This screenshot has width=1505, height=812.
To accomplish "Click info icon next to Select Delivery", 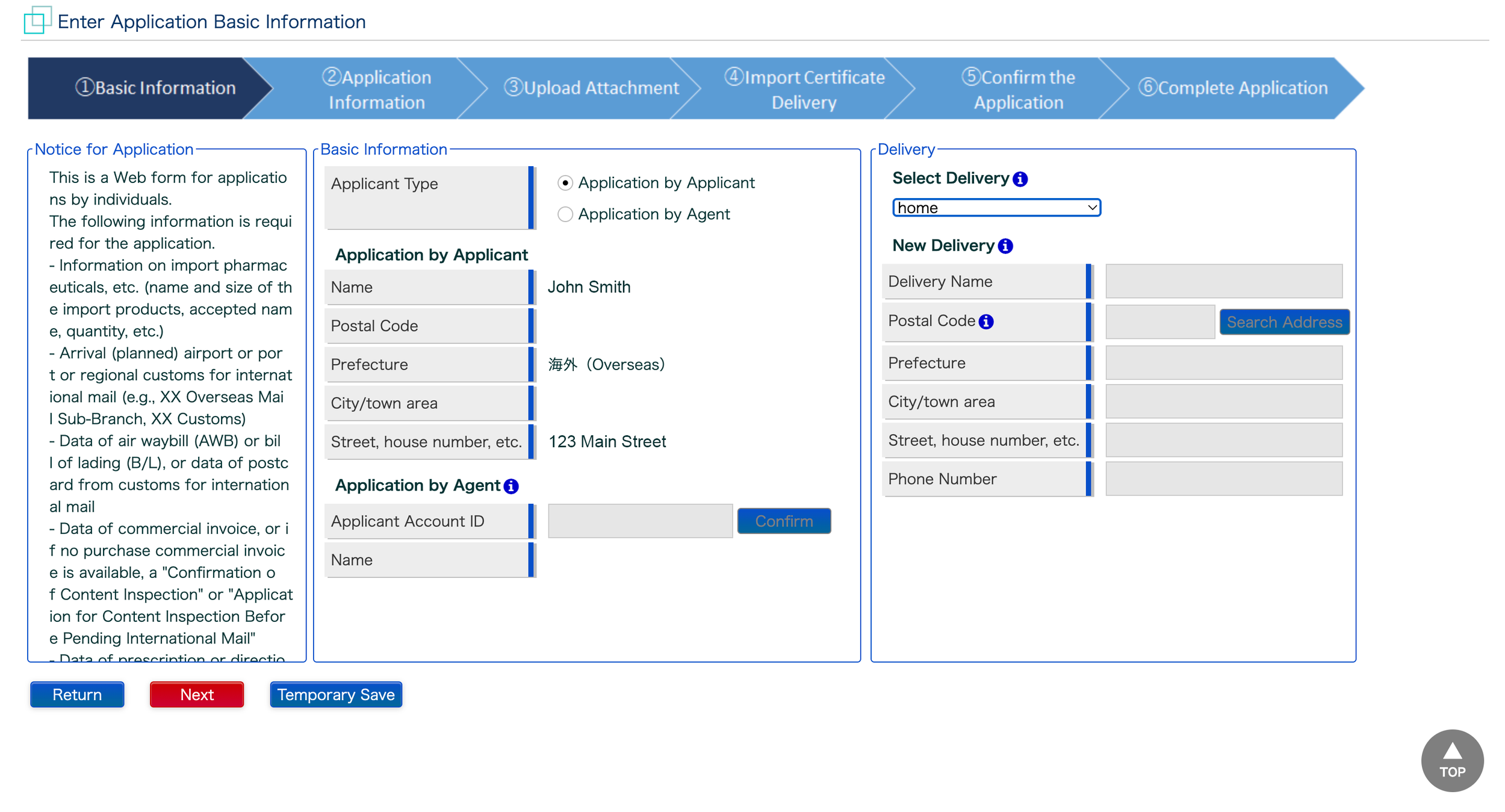I will pos(1020,179).
